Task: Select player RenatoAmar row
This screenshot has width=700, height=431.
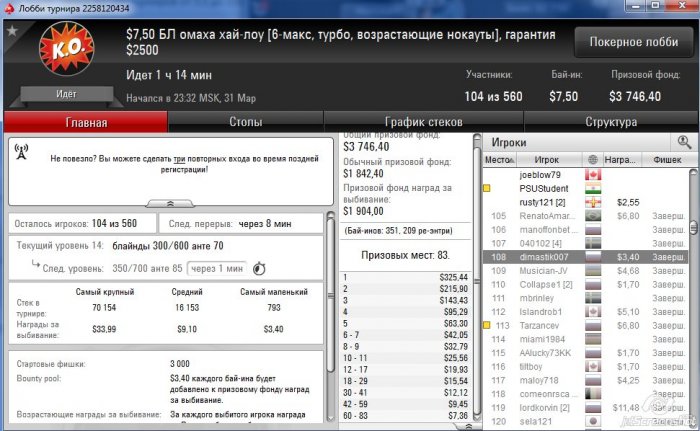Action: [585, 216]
